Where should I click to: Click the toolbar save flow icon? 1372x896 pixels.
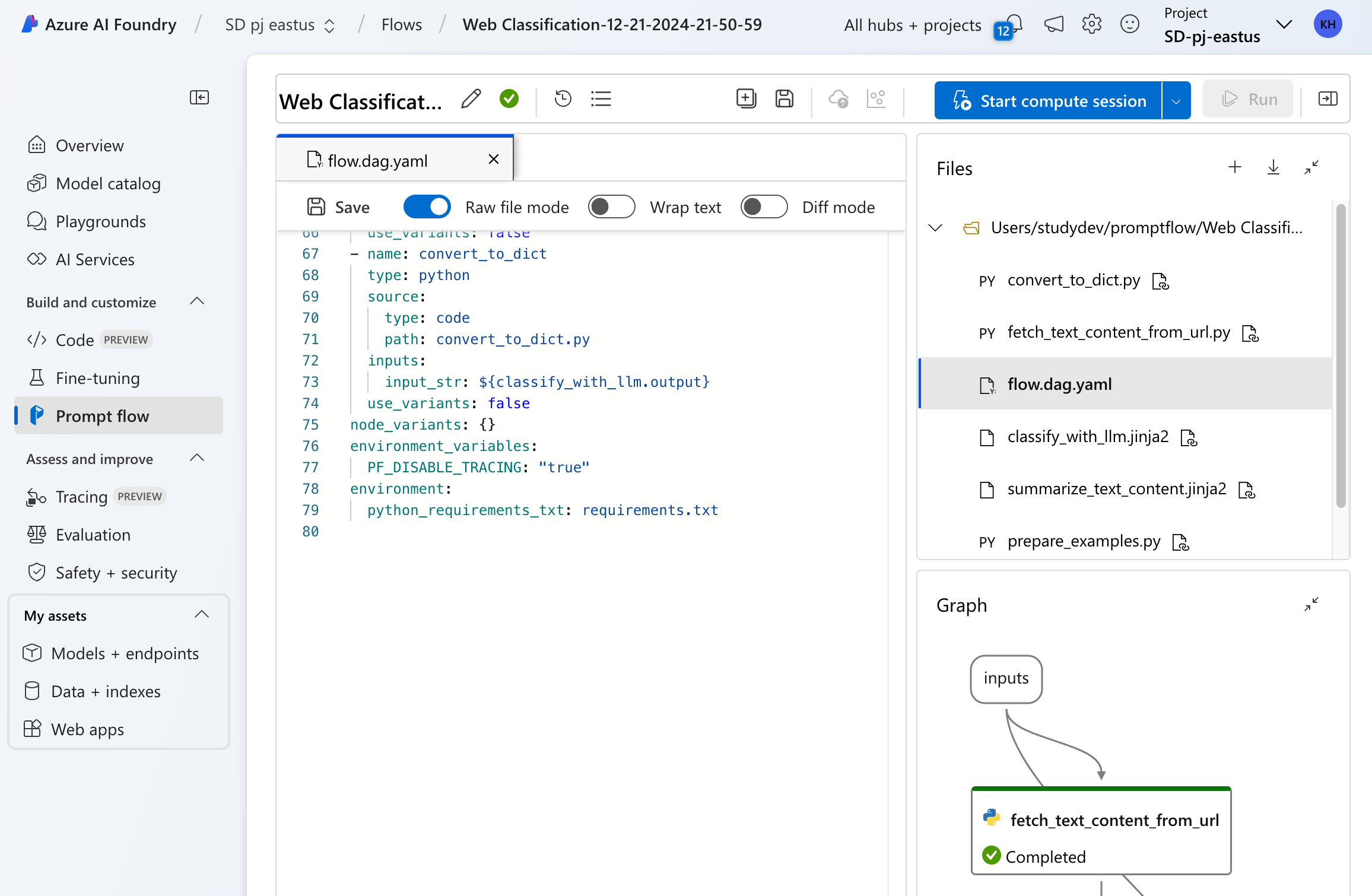coord(785,99)
